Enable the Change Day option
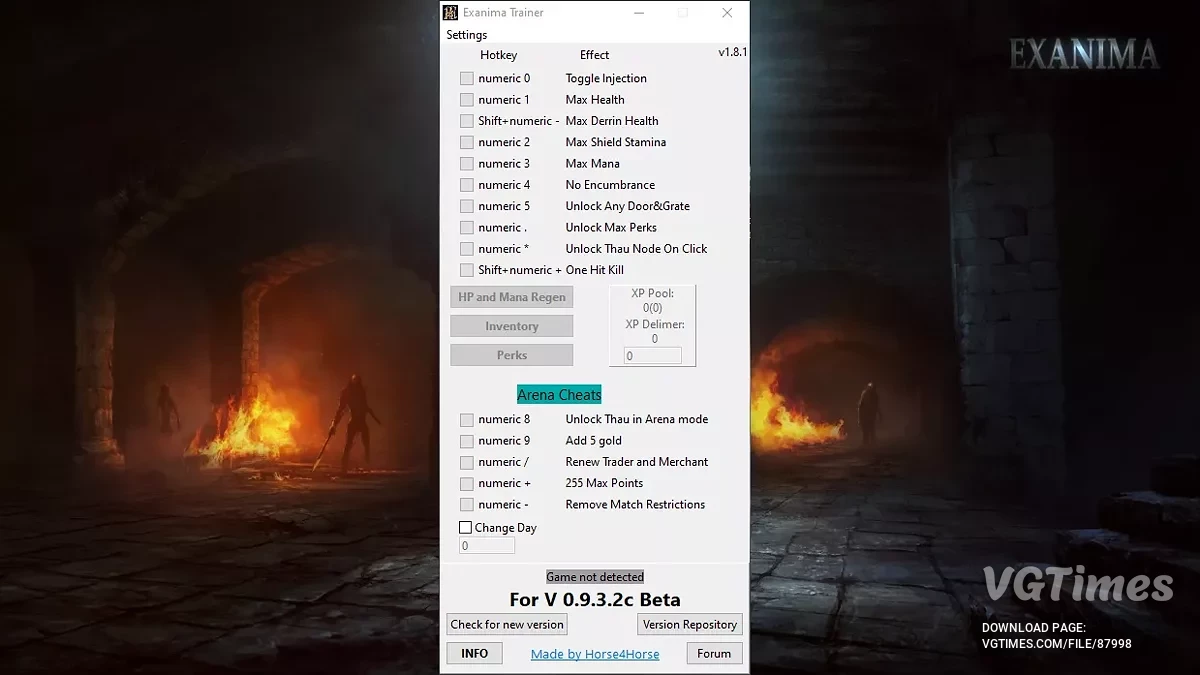The width and height of the screenshot is (1200, 675). coord(465,527)
